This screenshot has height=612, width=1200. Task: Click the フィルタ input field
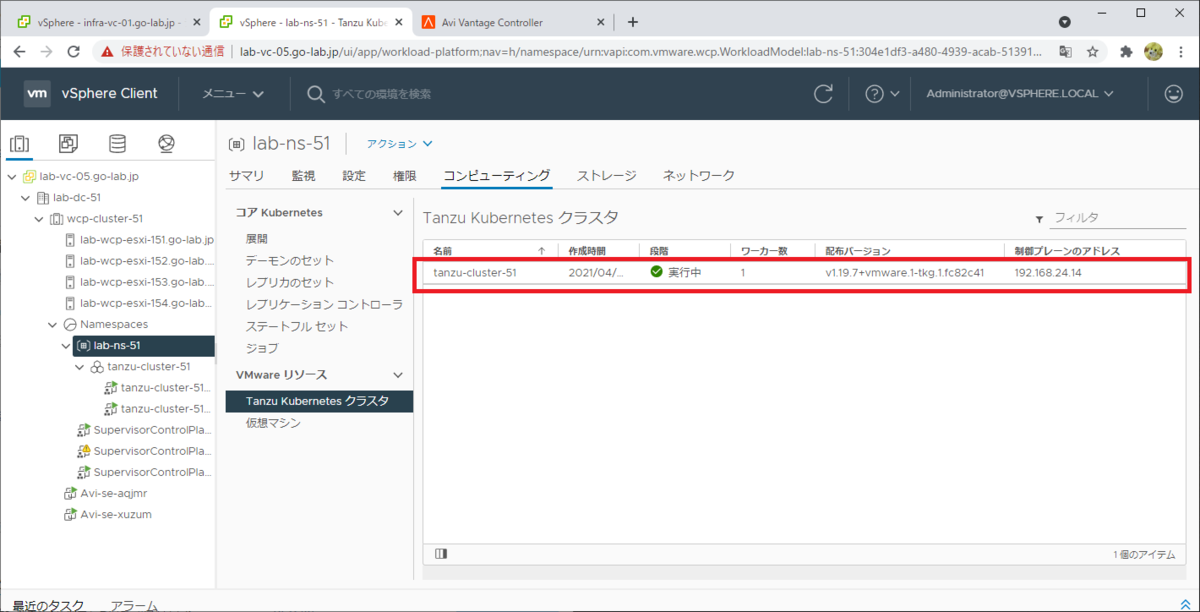tap(1119, 218)
